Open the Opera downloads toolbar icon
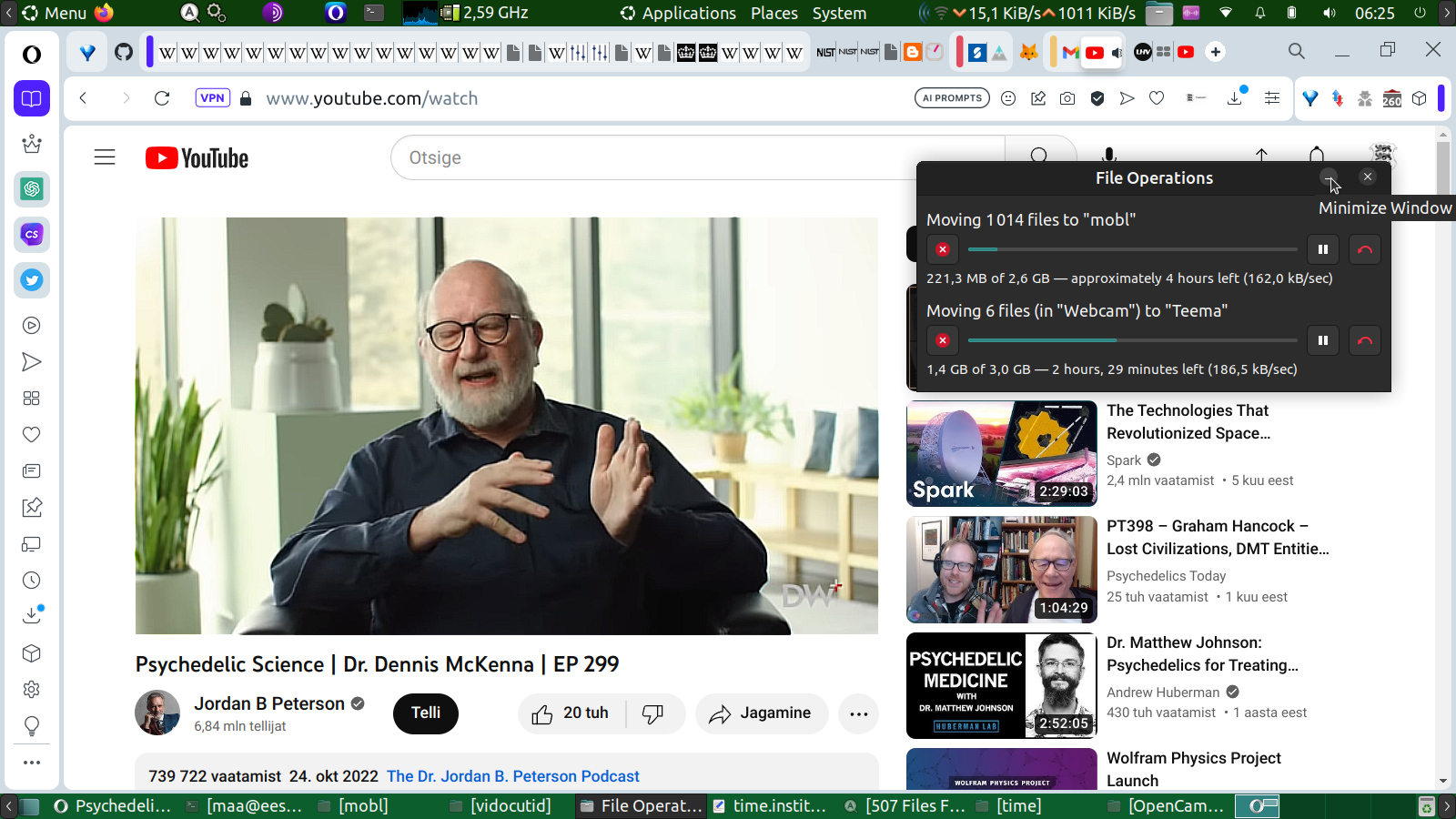Image resolution: width=1456 pixels, height=819 pixels. tap(1235, 98)
